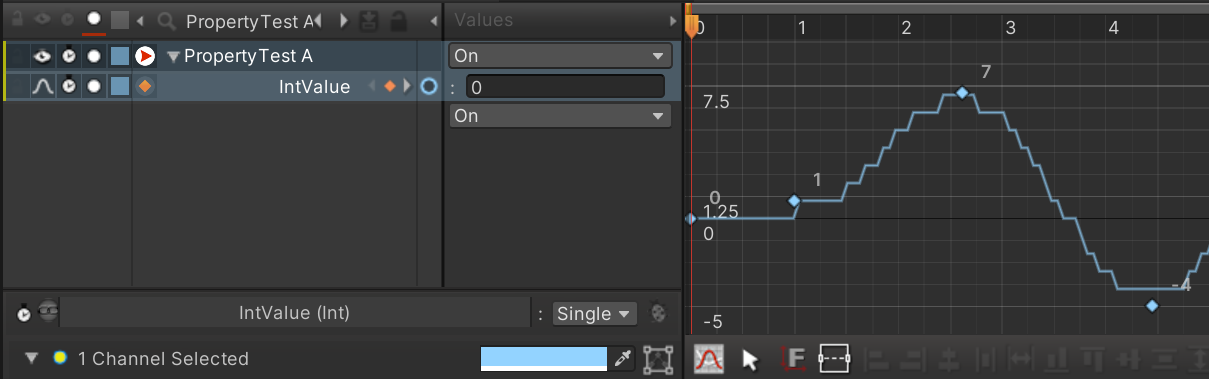Click the blue circle icon beside IntValue
The image size is (1209, 379).
(429, 87)
